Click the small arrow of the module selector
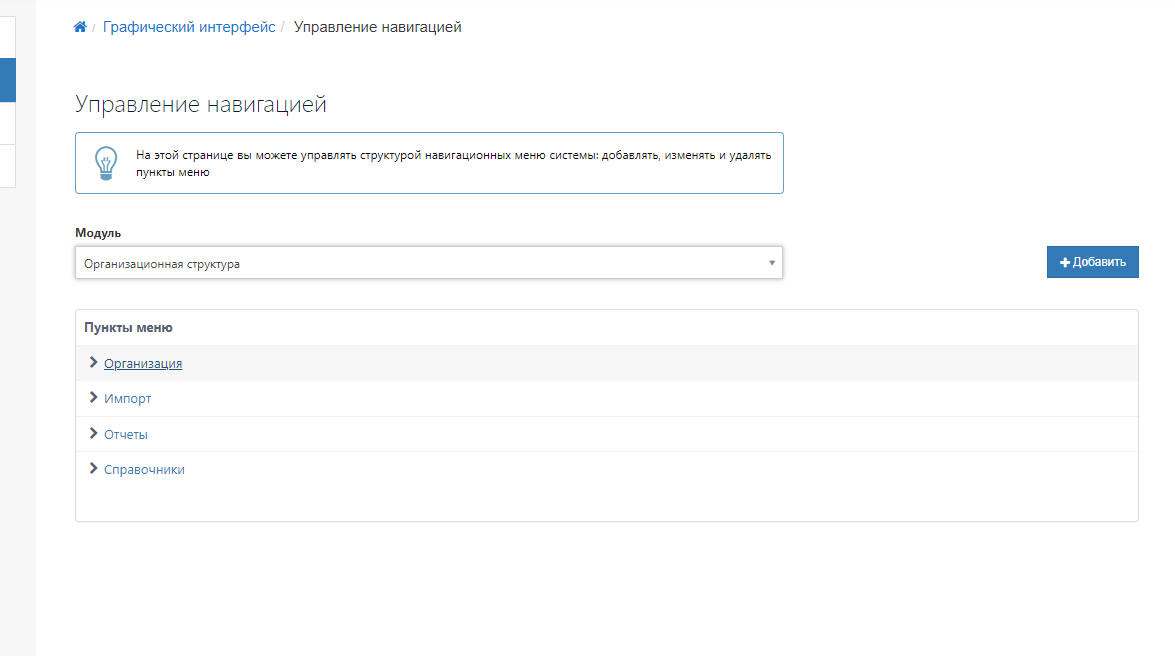Screen dimensions: 1175x656 [771, 264]
